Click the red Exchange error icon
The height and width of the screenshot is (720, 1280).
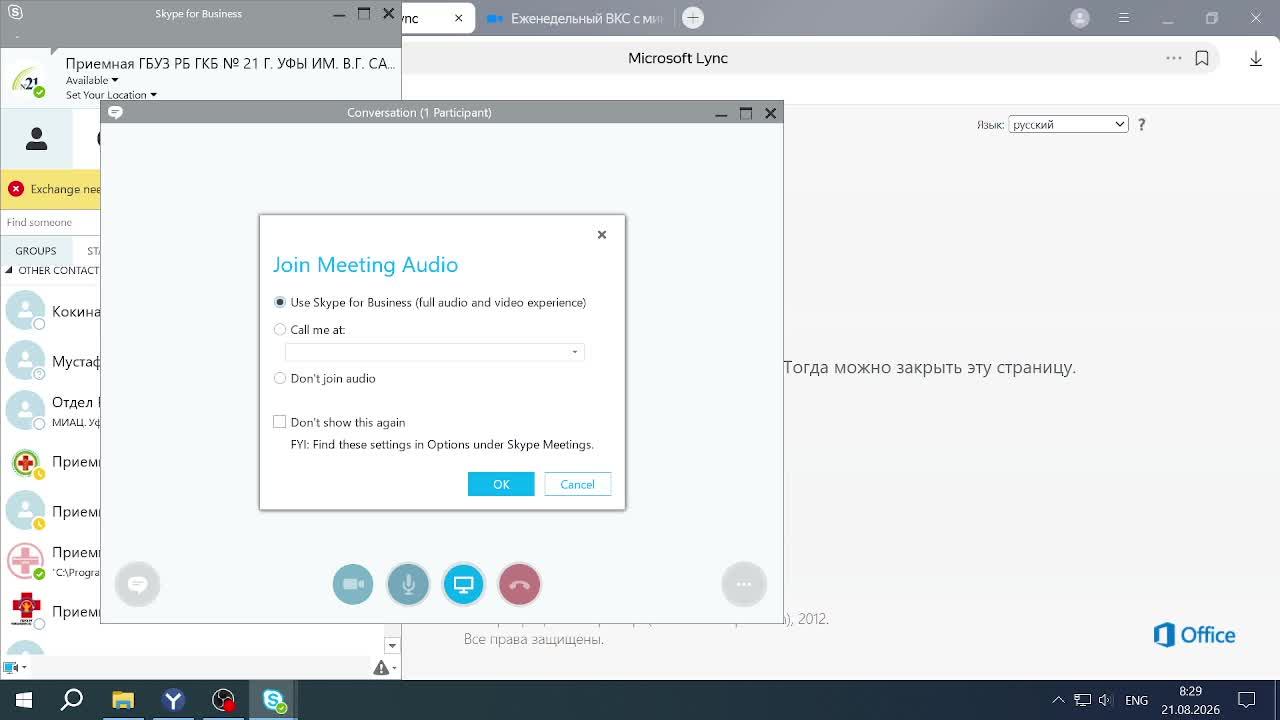16,188
